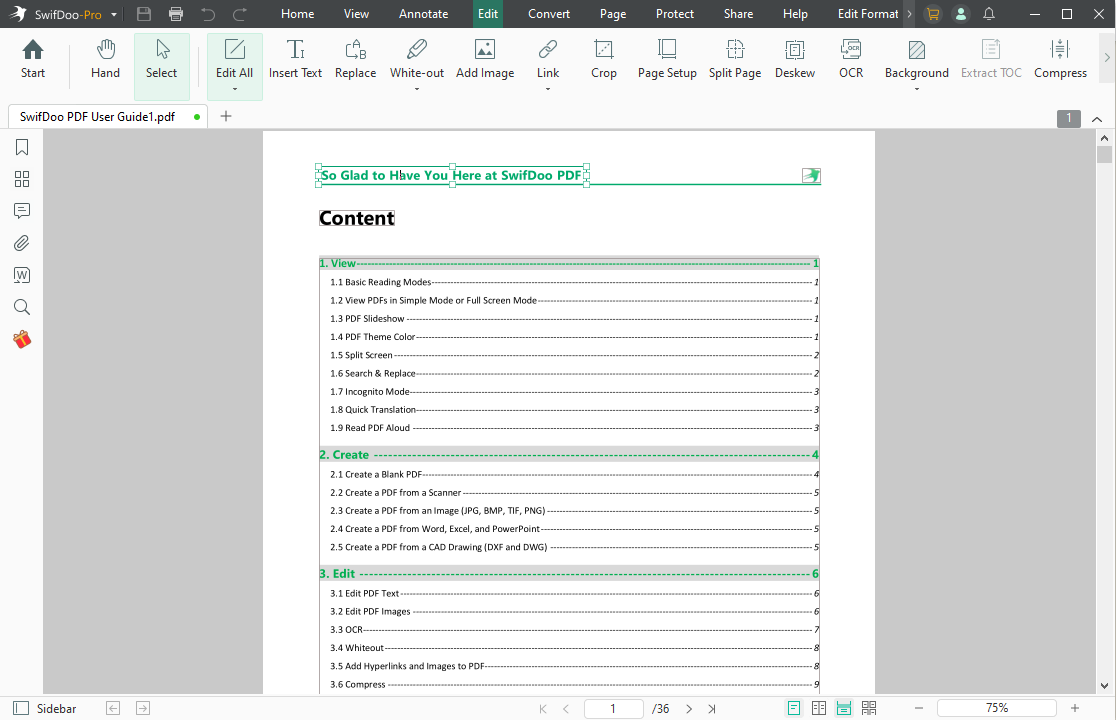This screenshot has height=720, width=1116.
Task: Jump to the first page
Action: 543,709
